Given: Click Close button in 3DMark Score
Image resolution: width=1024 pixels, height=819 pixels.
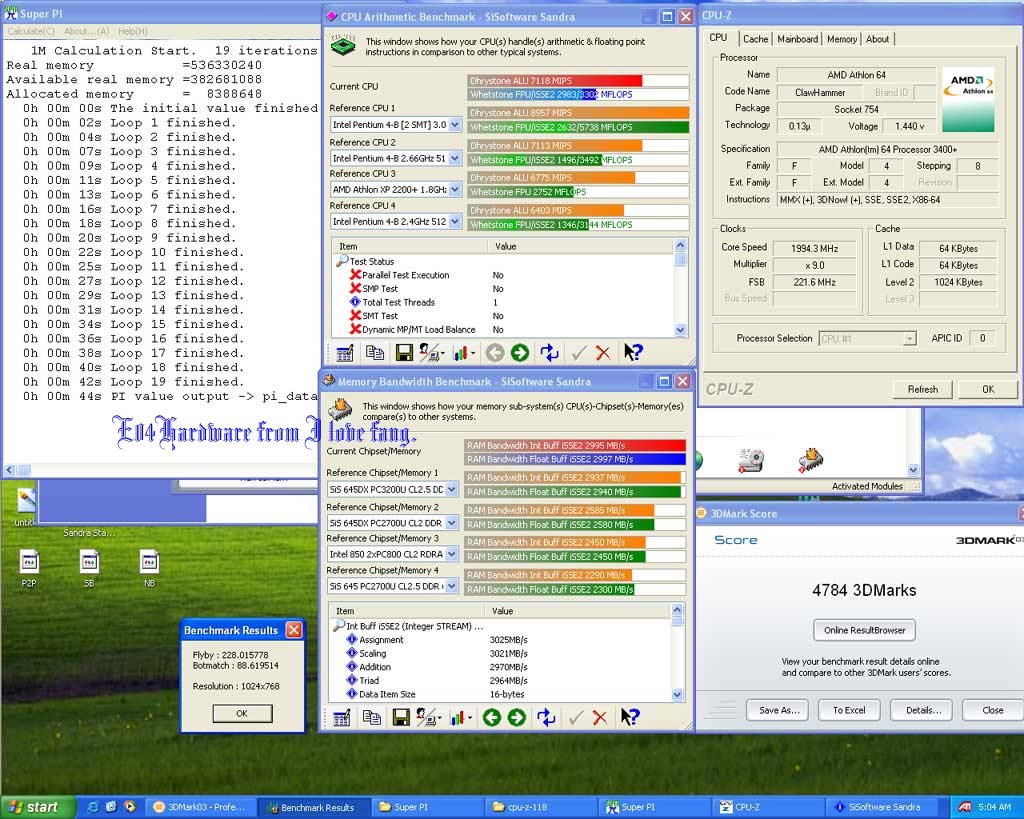Looking at the screenshot, I should [993, 710].
